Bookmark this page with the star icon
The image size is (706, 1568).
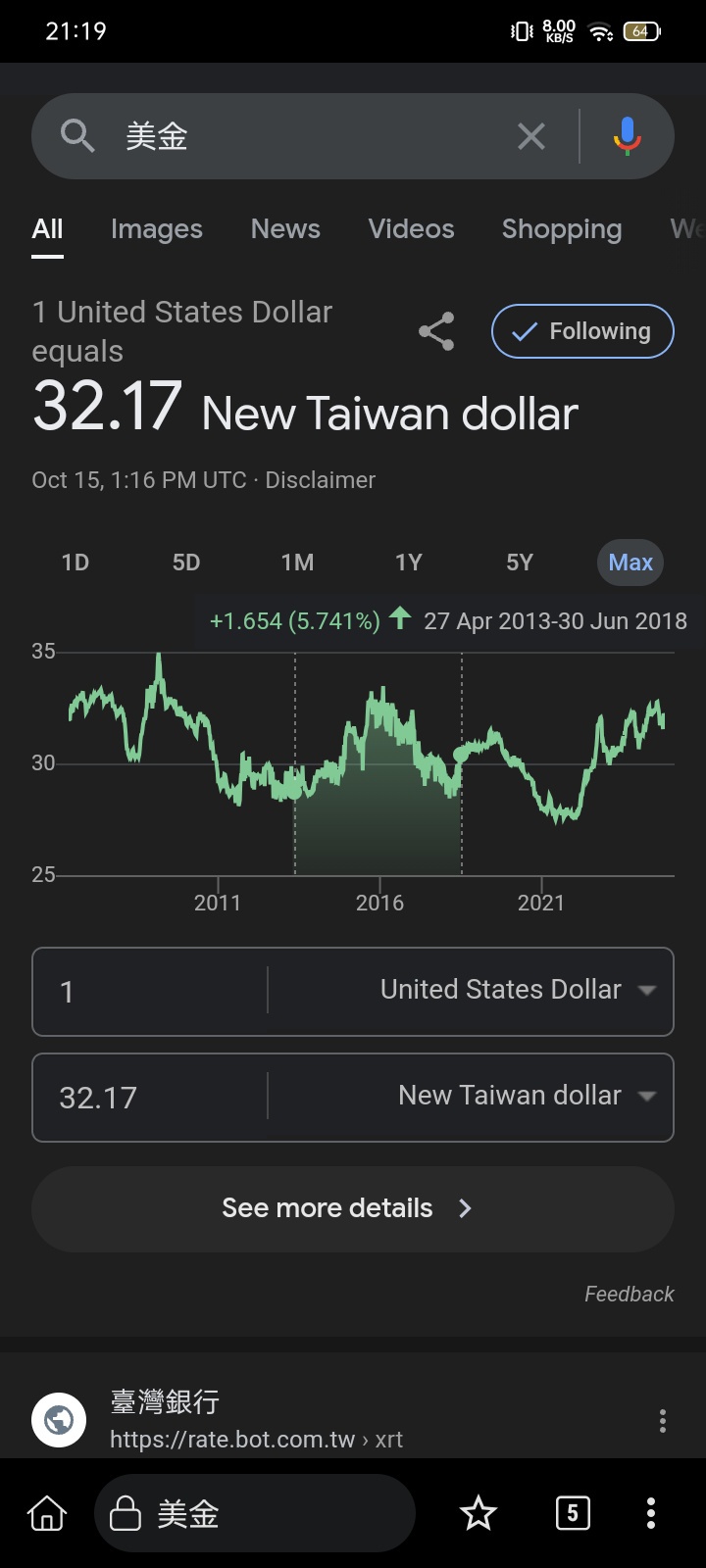pos(479,1514)
